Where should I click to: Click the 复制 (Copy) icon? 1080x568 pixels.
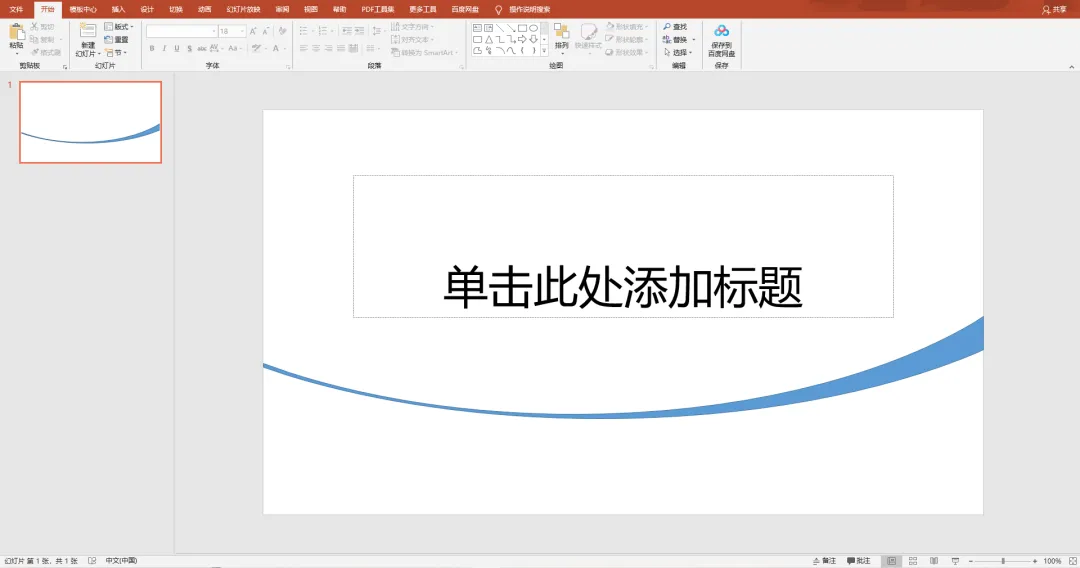[34, 39]
